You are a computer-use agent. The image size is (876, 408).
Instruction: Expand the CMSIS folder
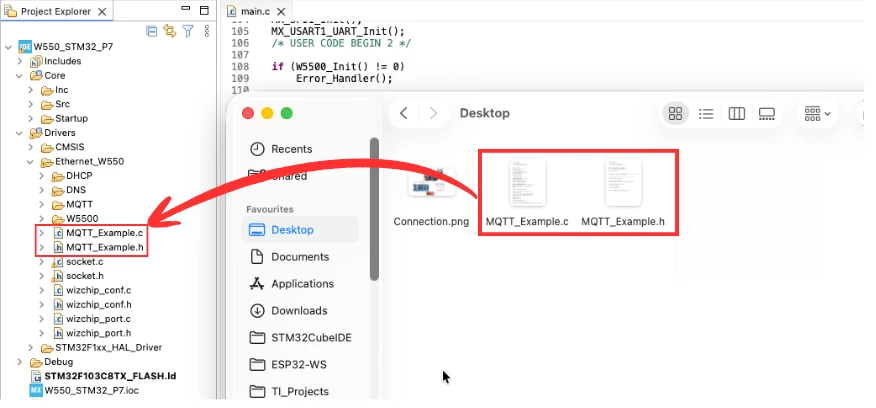tap(31, 148)
